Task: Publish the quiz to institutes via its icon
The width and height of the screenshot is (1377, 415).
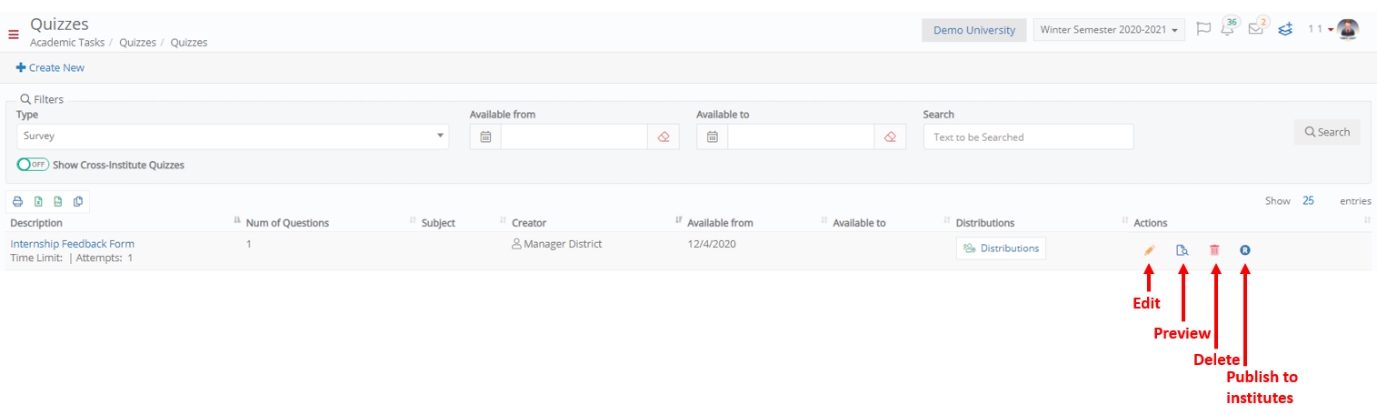Action: [x=1245, y=250]
